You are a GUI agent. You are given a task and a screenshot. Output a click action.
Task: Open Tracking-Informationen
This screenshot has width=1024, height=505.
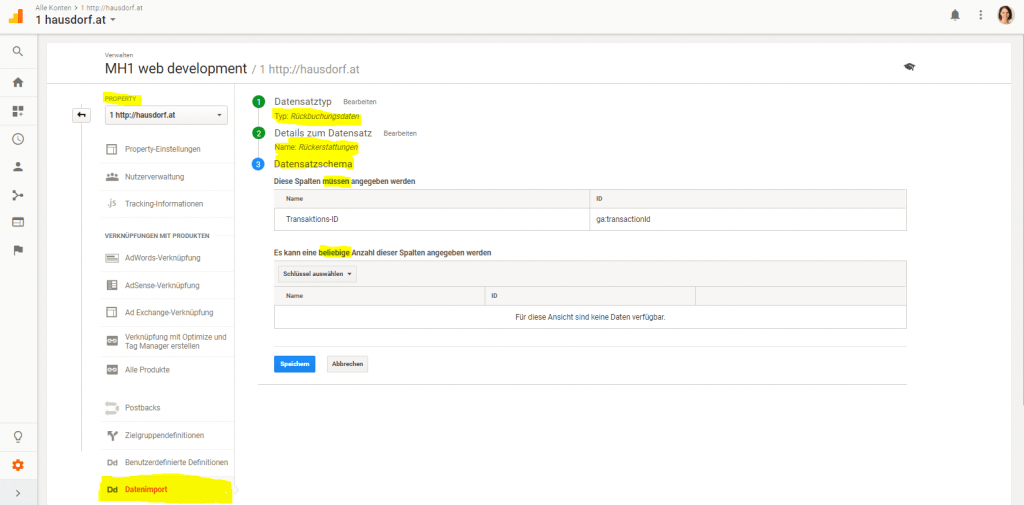click(164, 204)
